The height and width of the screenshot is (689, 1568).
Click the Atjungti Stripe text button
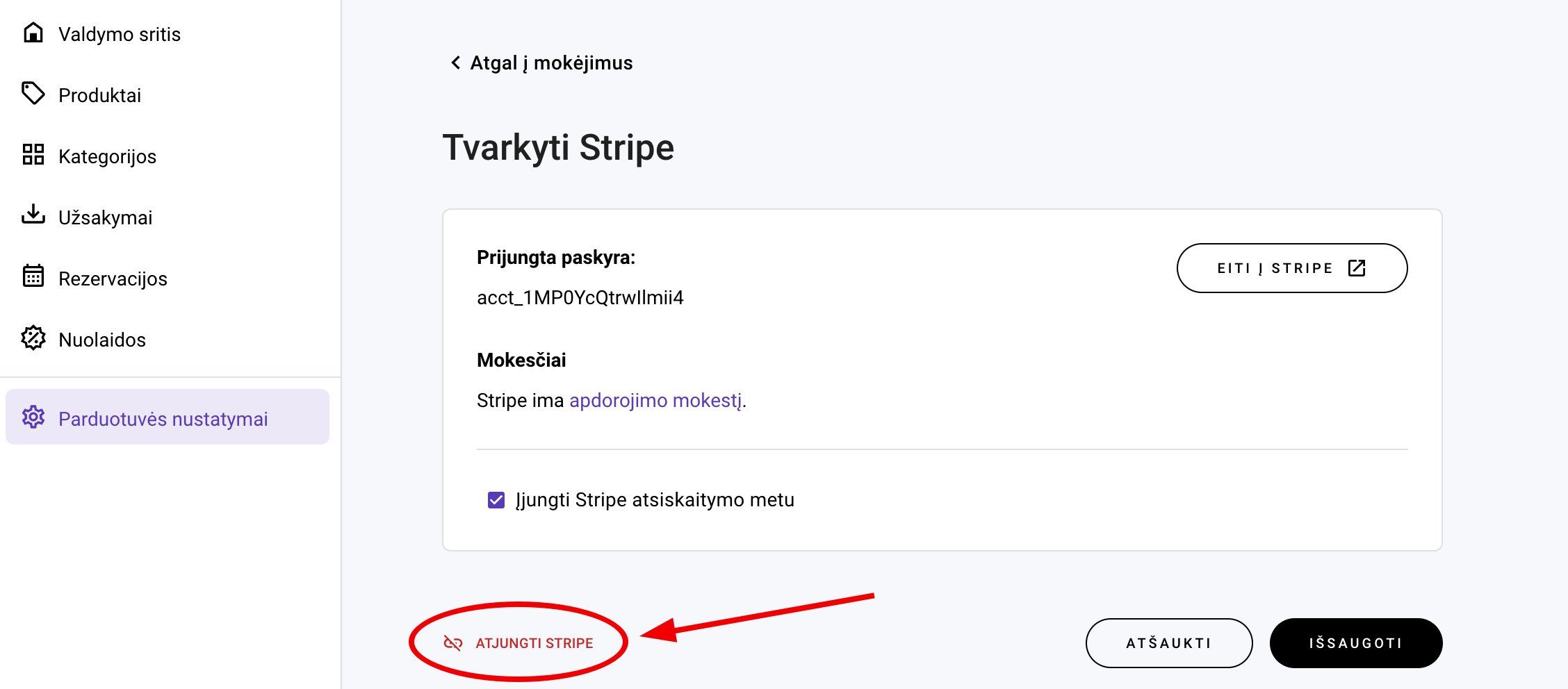coord(534,643)
